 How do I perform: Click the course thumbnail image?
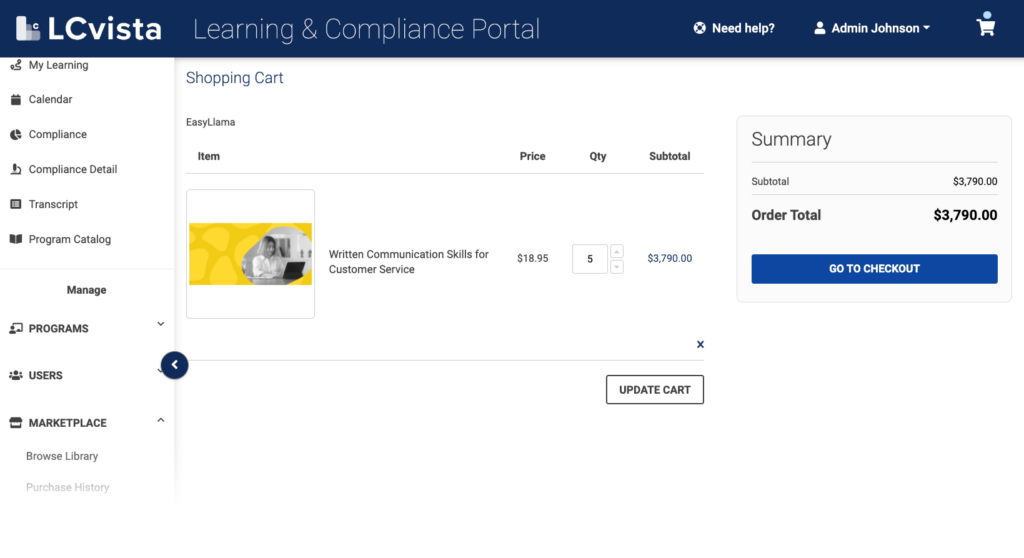point(250,254)
